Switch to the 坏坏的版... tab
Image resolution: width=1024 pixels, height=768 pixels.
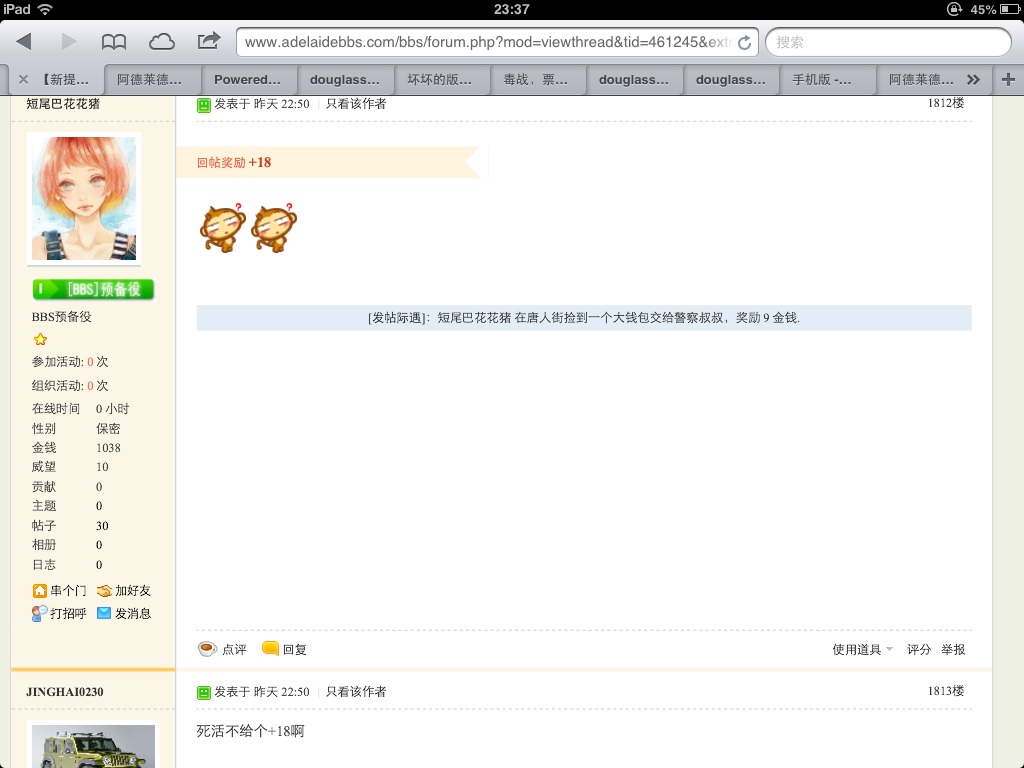click(x=442, y=80)
